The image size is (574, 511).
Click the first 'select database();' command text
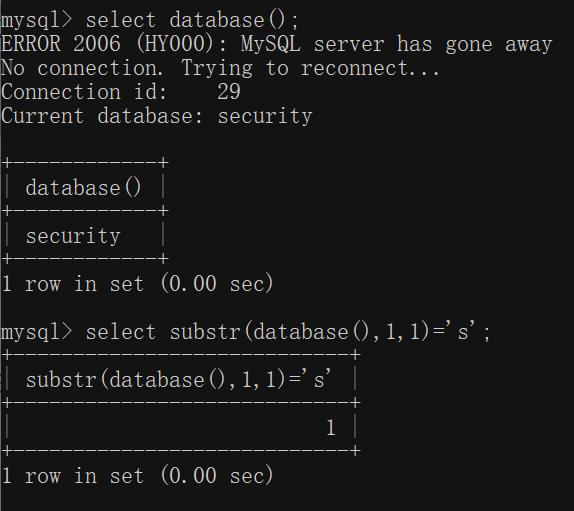pos(192,20)
